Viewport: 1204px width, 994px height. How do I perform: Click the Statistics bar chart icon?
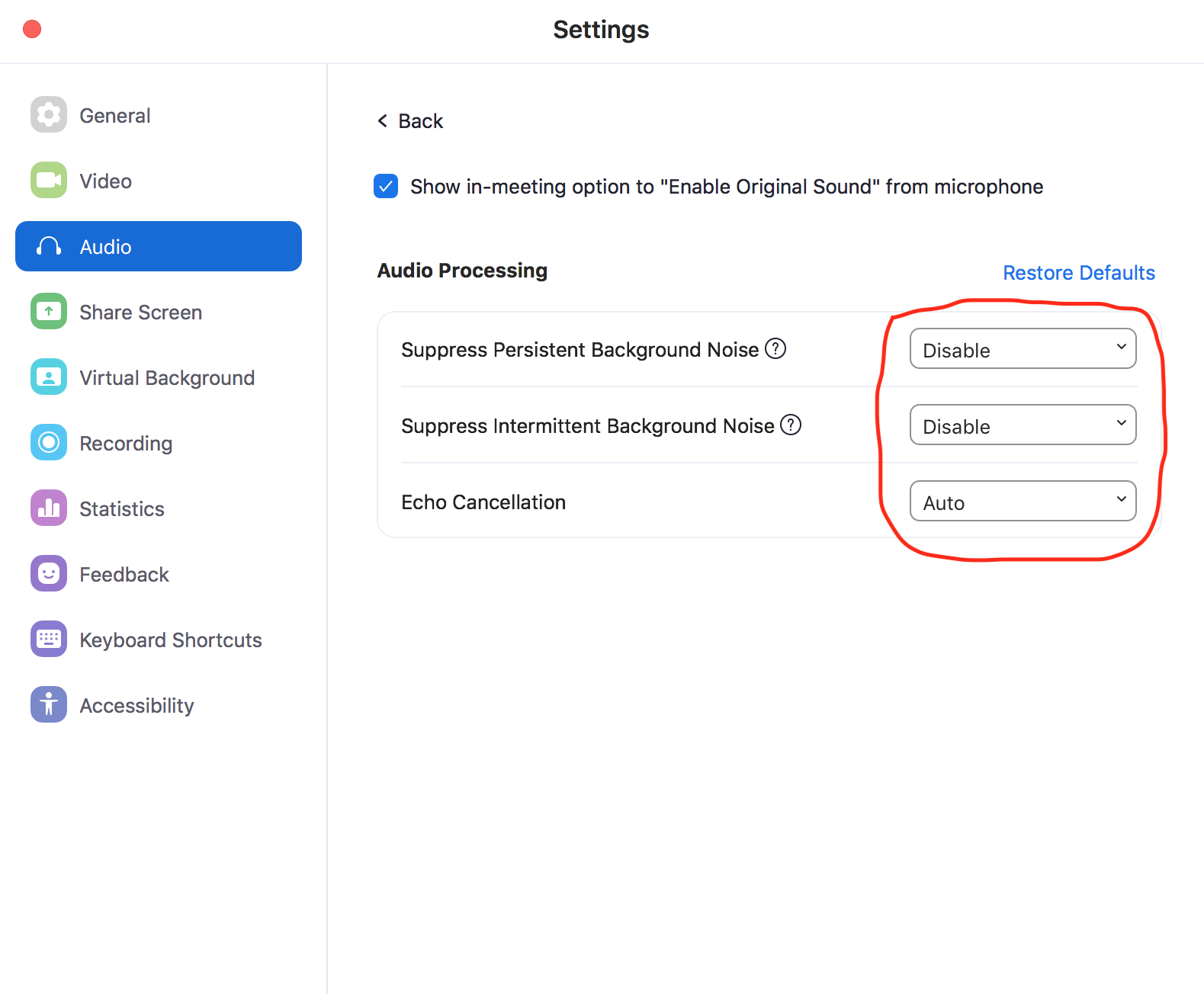tap(49, 508)
